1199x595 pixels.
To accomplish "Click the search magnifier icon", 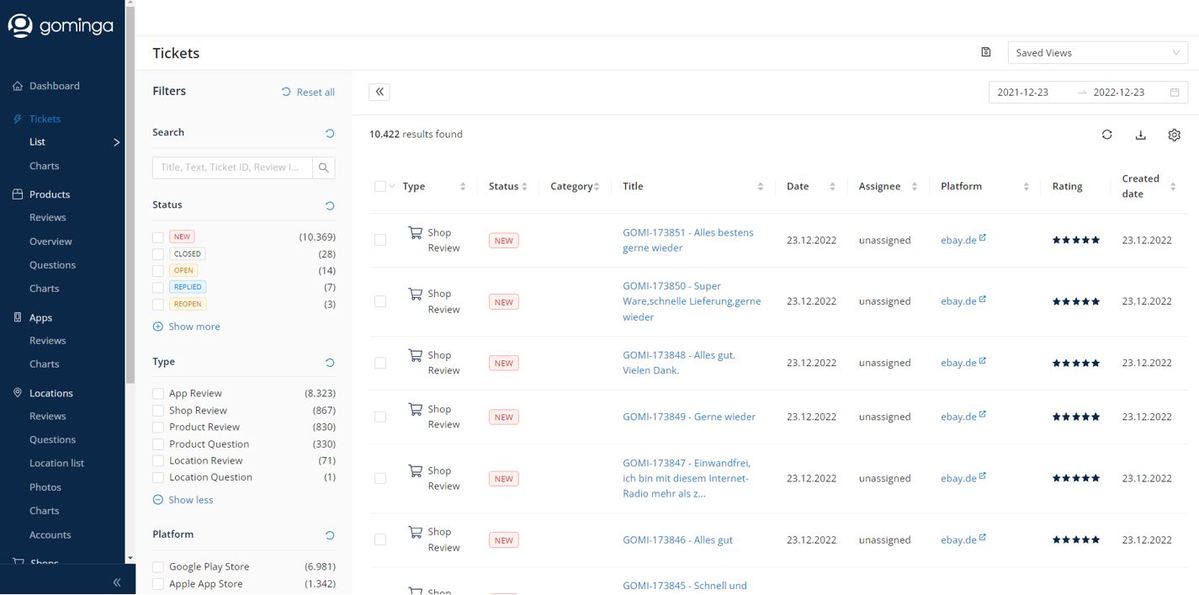I will 324,168.
